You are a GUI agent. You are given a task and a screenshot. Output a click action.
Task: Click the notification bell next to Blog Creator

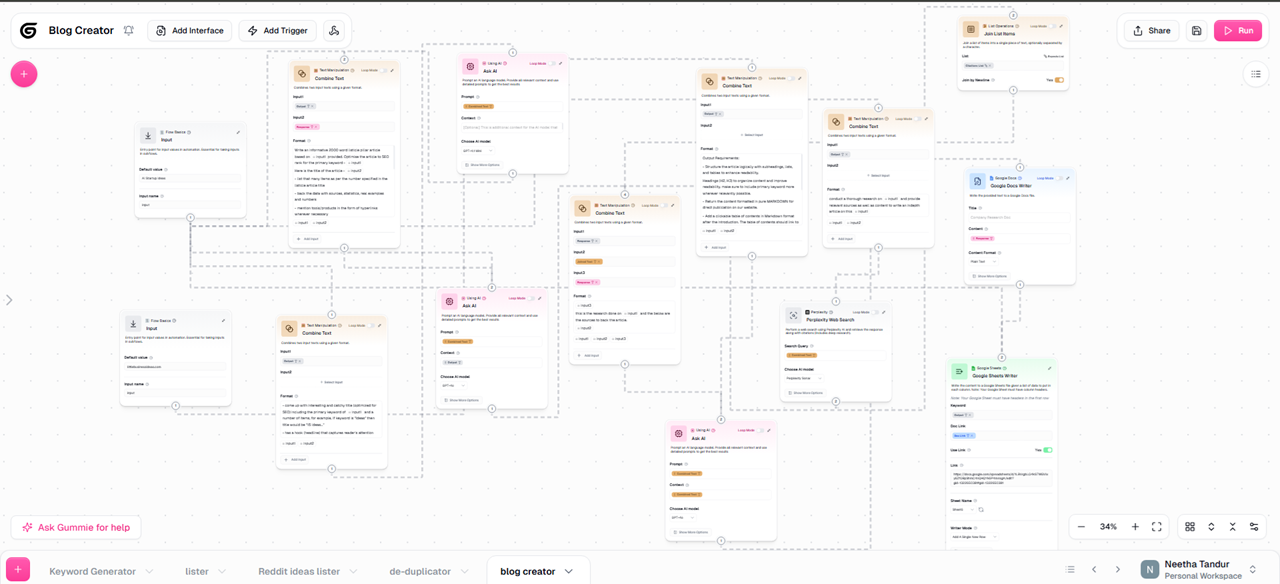(129, 31)
